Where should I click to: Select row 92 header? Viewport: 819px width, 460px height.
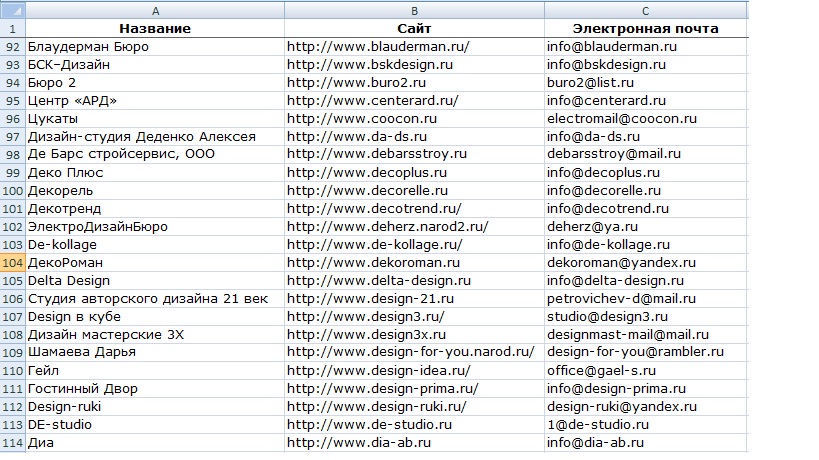pyautogui.click(x=12, y=46)
